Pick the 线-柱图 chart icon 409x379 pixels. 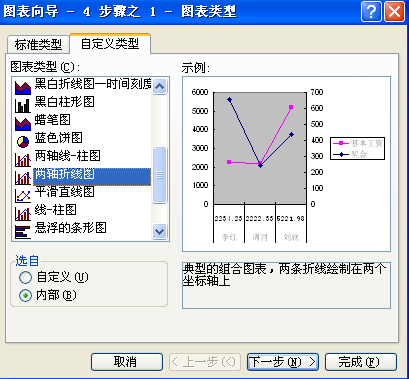pos(23,213)
